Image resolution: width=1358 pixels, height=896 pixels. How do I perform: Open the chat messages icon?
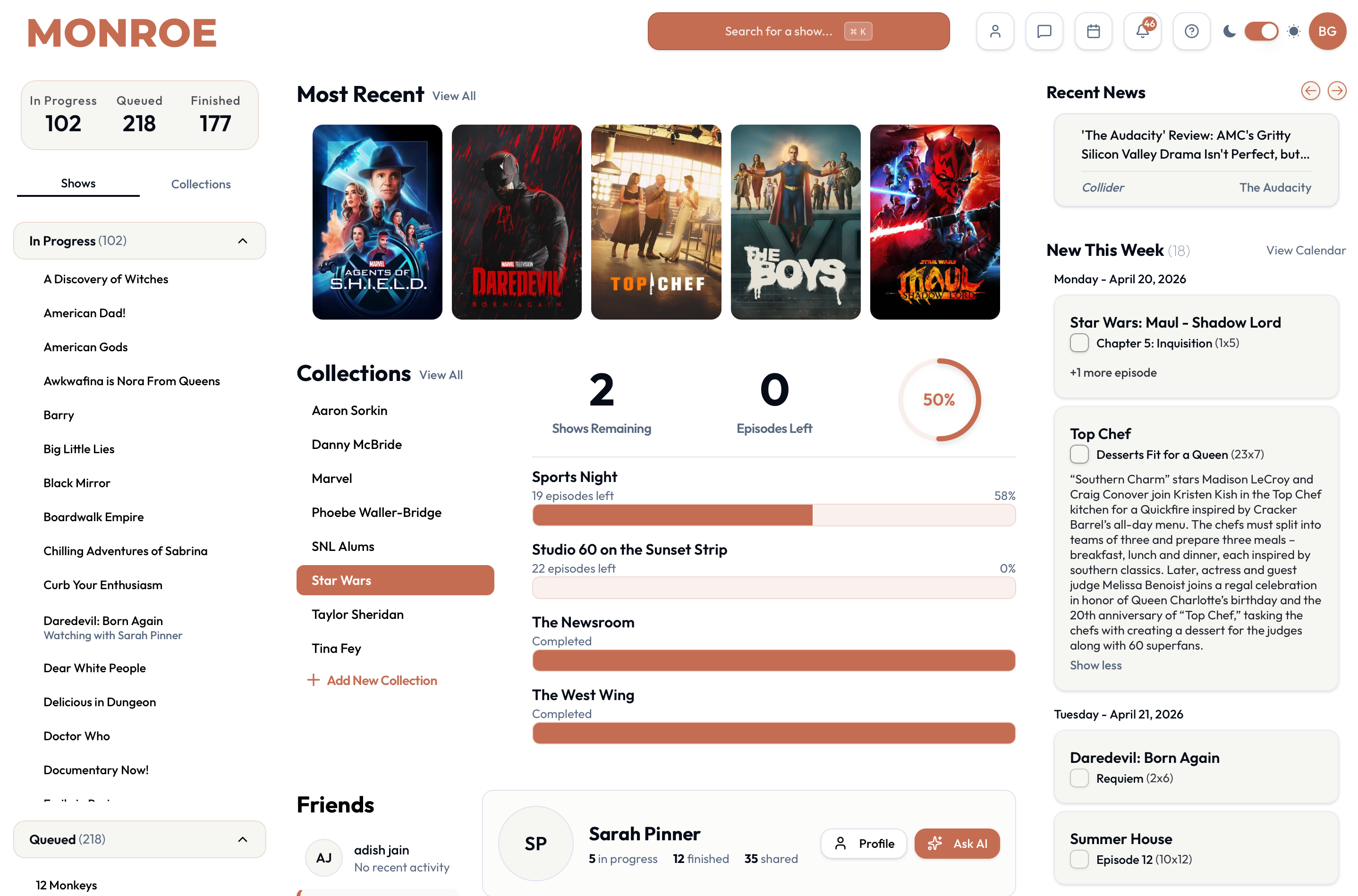pos(1044,32)
